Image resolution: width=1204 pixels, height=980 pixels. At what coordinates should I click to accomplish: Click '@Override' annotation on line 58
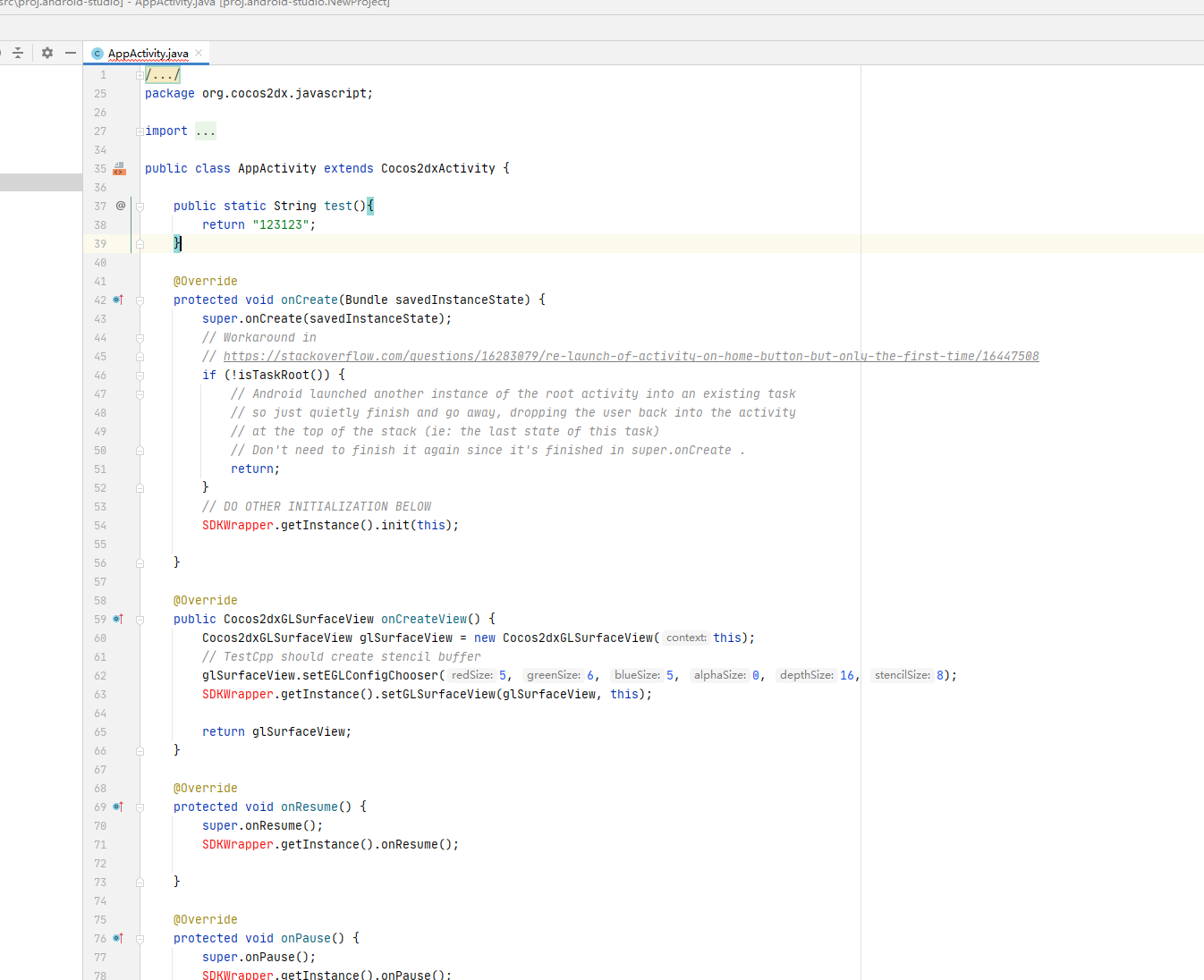(x=206, y=600)
